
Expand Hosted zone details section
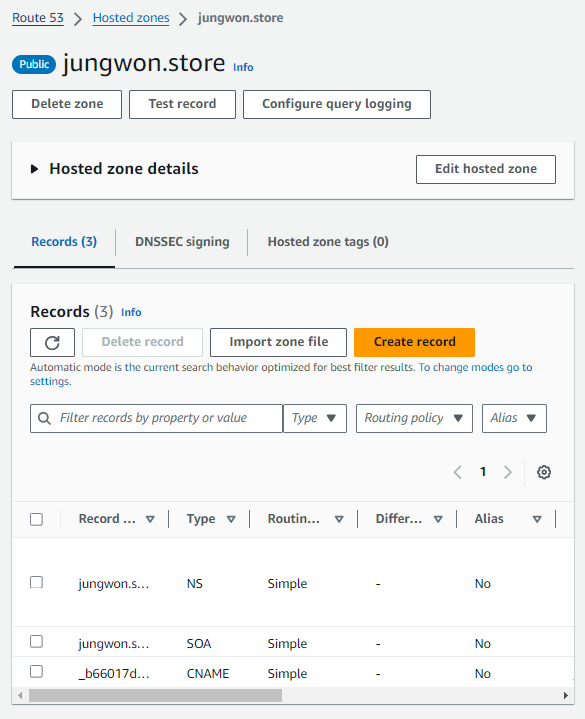click(x=34, y=169)
